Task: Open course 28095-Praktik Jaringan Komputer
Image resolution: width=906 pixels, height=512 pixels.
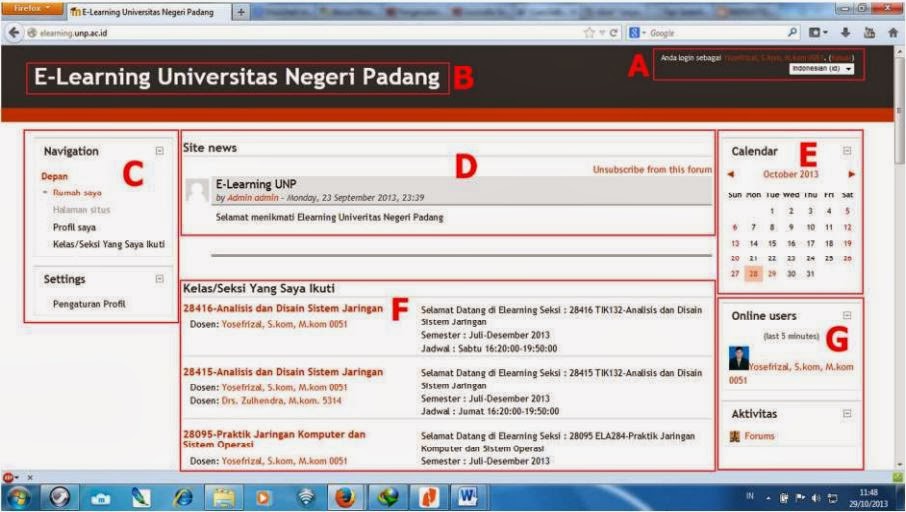Action: point(274,439)
